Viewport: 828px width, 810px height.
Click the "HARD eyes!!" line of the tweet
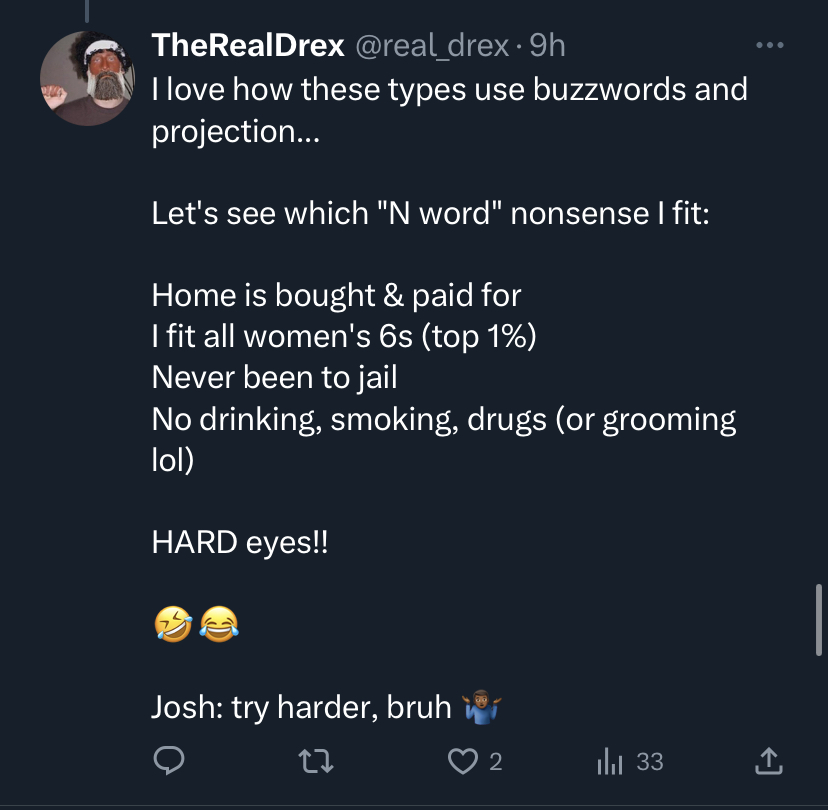240,542
